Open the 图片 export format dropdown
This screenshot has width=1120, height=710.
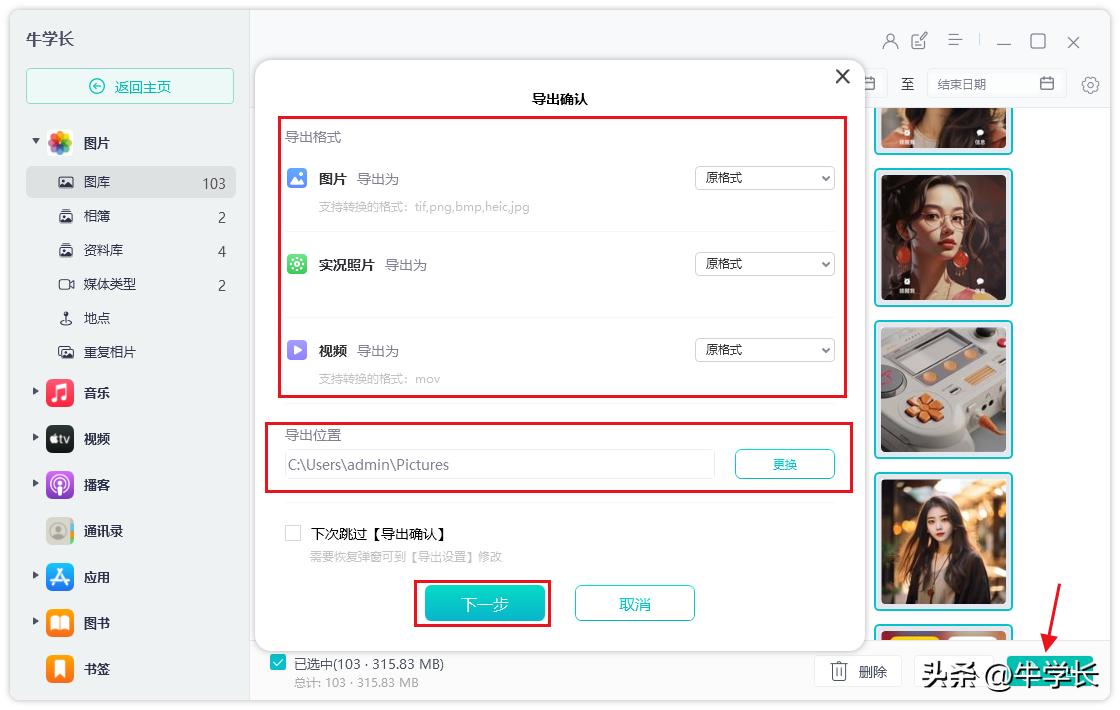pos(764,178)
